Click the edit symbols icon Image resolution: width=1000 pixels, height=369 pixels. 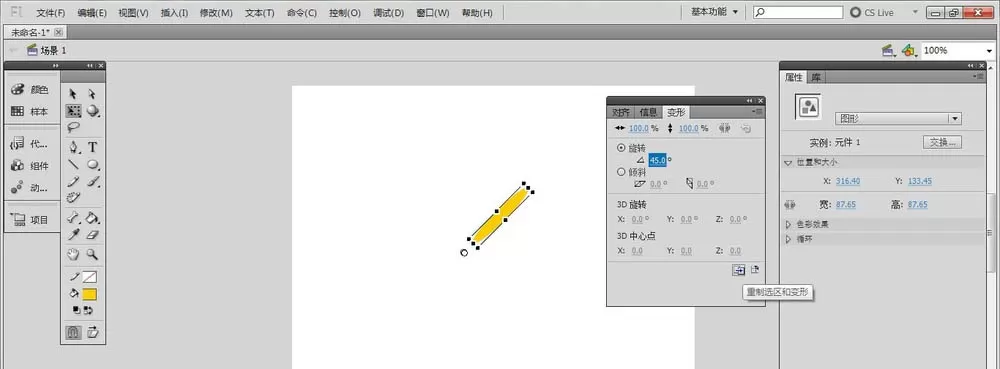[909, 51]
